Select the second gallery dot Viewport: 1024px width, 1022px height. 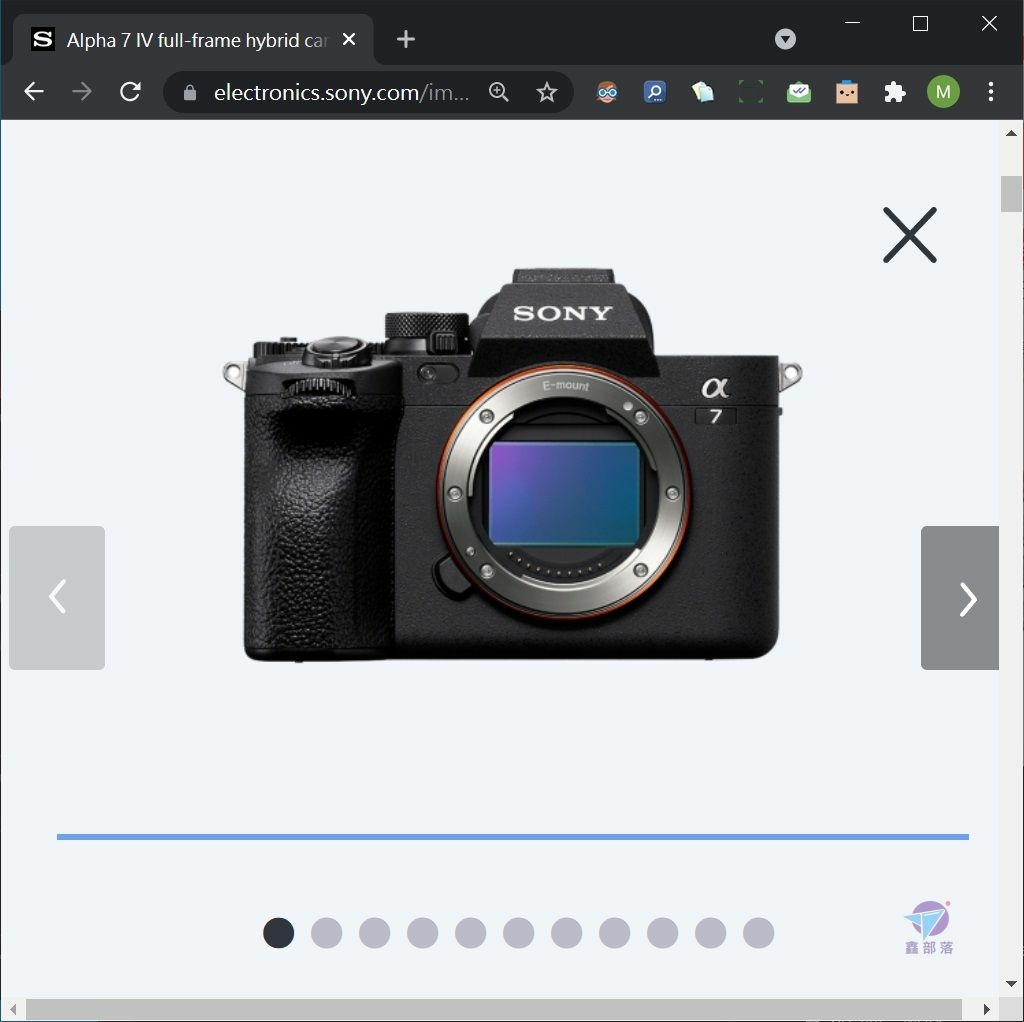[x=327, y=933]
